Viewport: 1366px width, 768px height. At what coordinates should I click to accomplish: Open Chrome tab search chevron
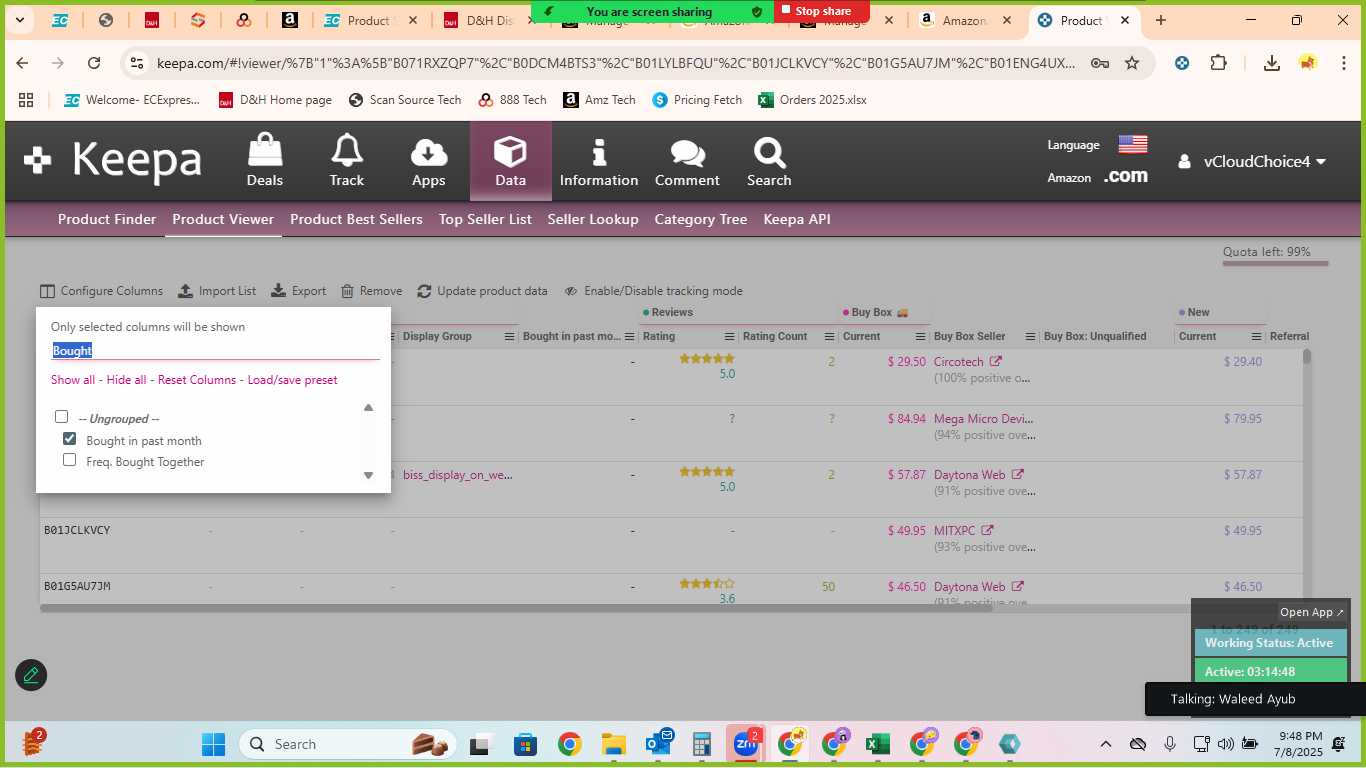coord(19,20)
